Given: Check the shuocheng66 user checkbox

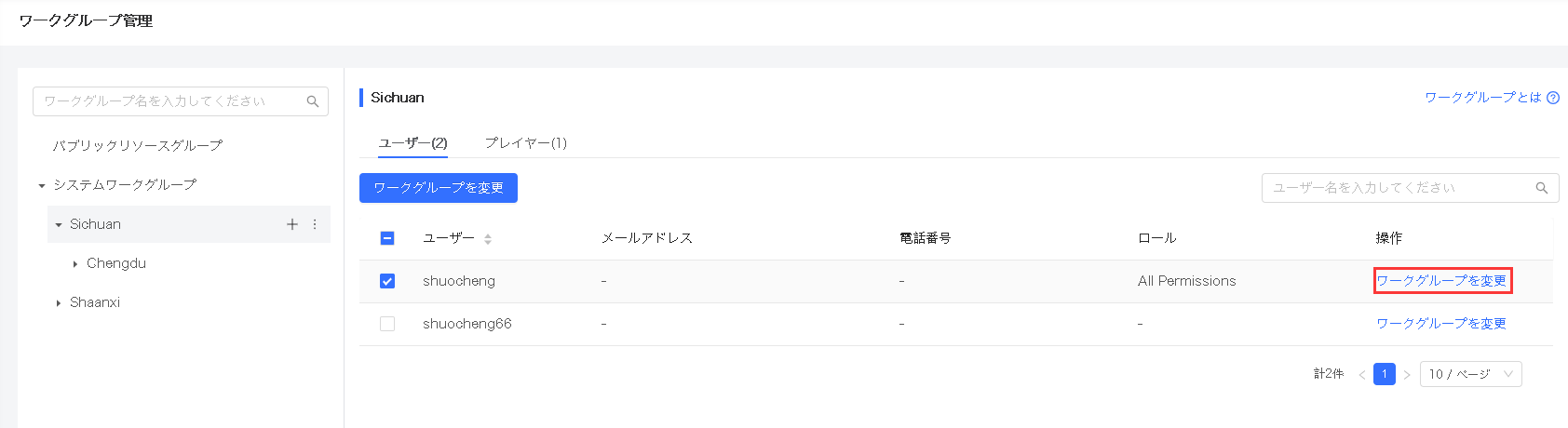Looking at the screenshot, I should pos(387,324).
